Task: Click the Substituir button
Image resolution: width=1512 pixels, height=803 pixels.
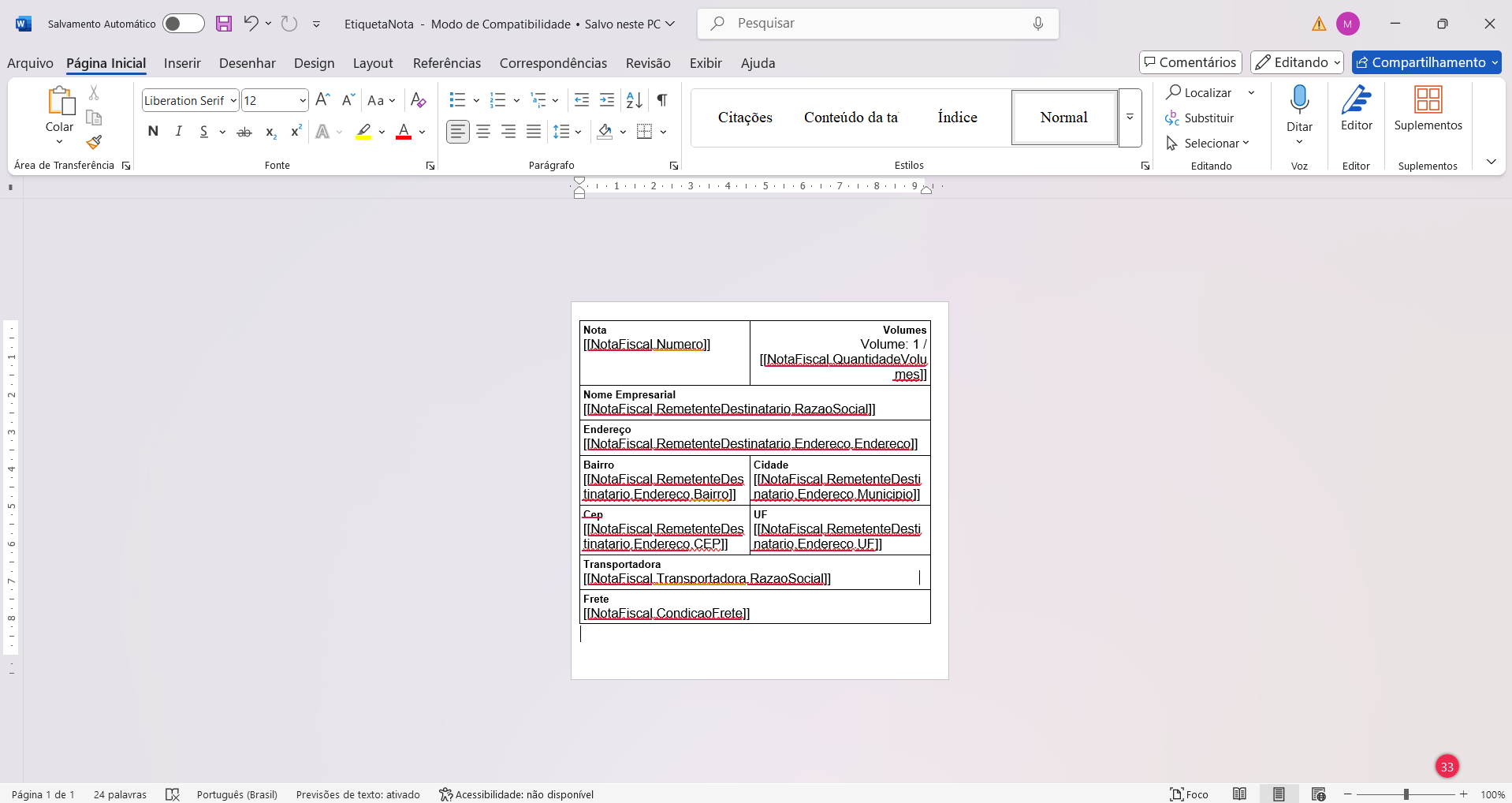Action: point(1200,118)
